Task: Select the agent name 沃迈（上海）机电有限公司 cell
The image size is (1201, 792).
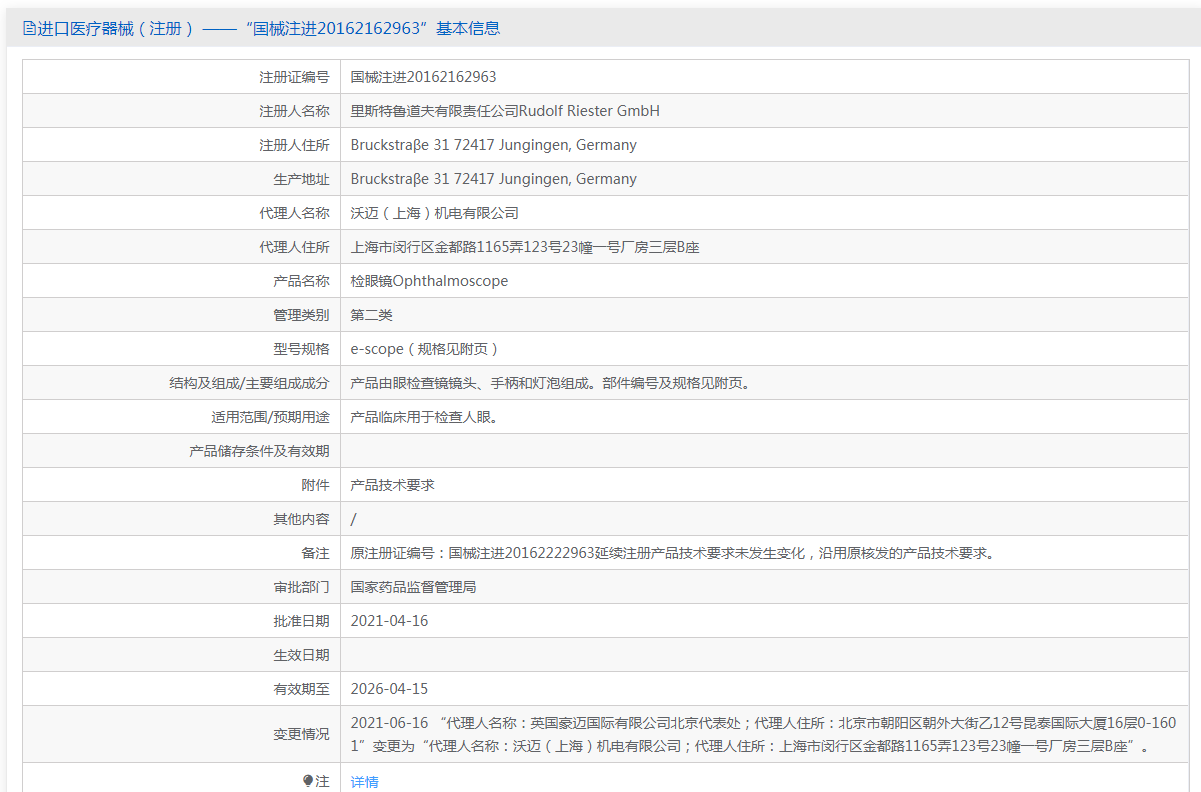Action: 434,213
